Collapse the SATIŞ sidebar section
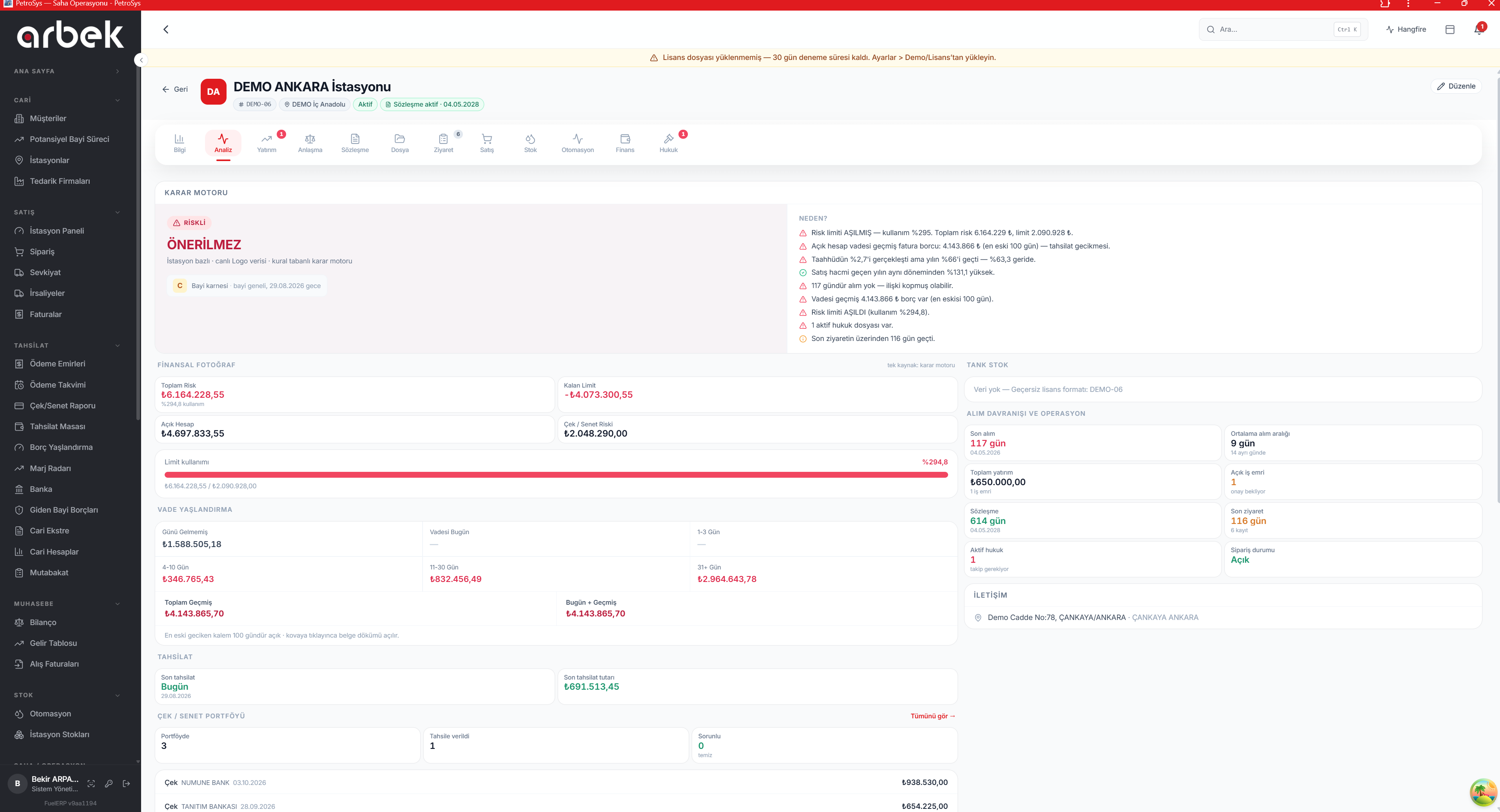 [x=67, y=212]
